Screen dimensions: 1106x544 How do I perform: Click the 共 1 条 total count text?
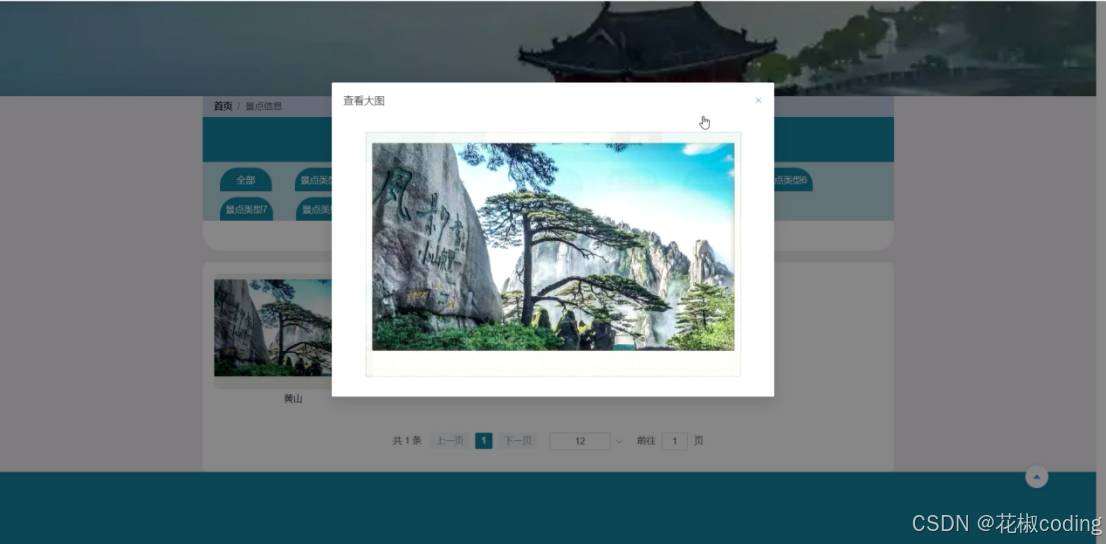coord(407,441)
